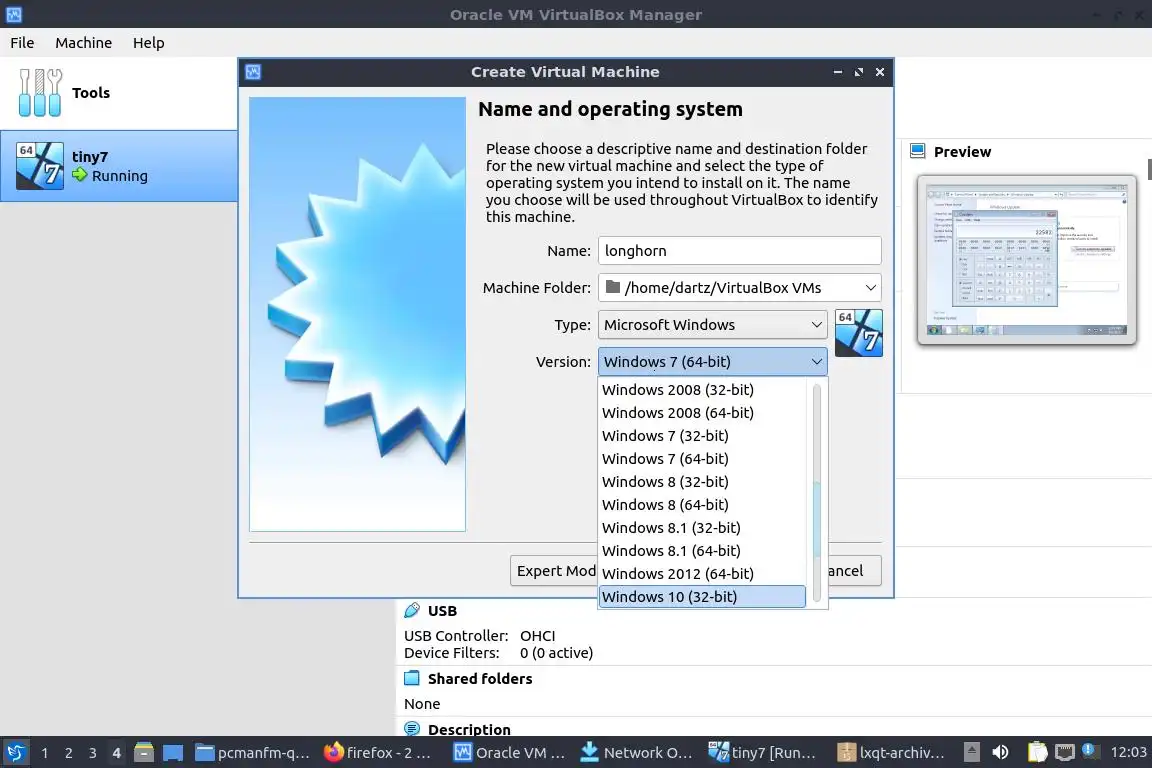Choose Windows 8.1 (32-bit) from list
The height and width of the screenshot is (768, 1152).
[x=702, y=528]
